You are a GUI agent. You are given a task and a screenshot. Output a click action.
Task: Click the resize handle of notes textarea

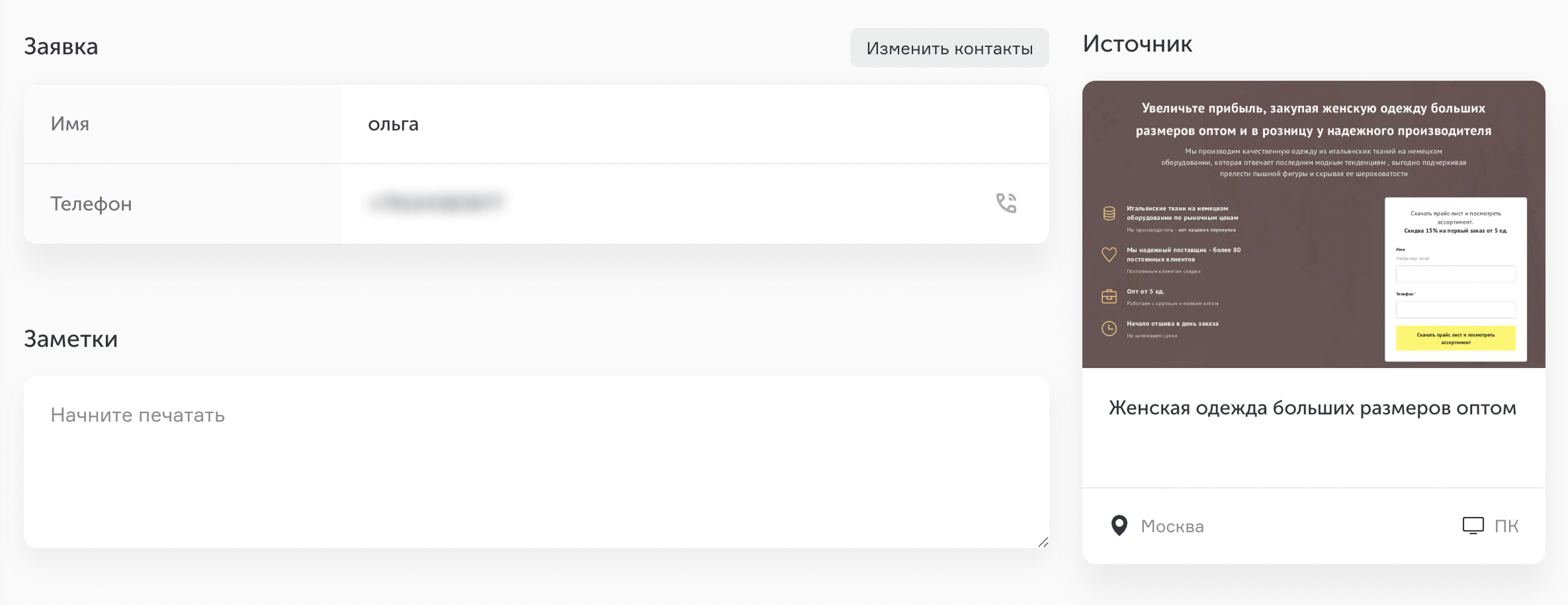click(x=1043, y=542)
